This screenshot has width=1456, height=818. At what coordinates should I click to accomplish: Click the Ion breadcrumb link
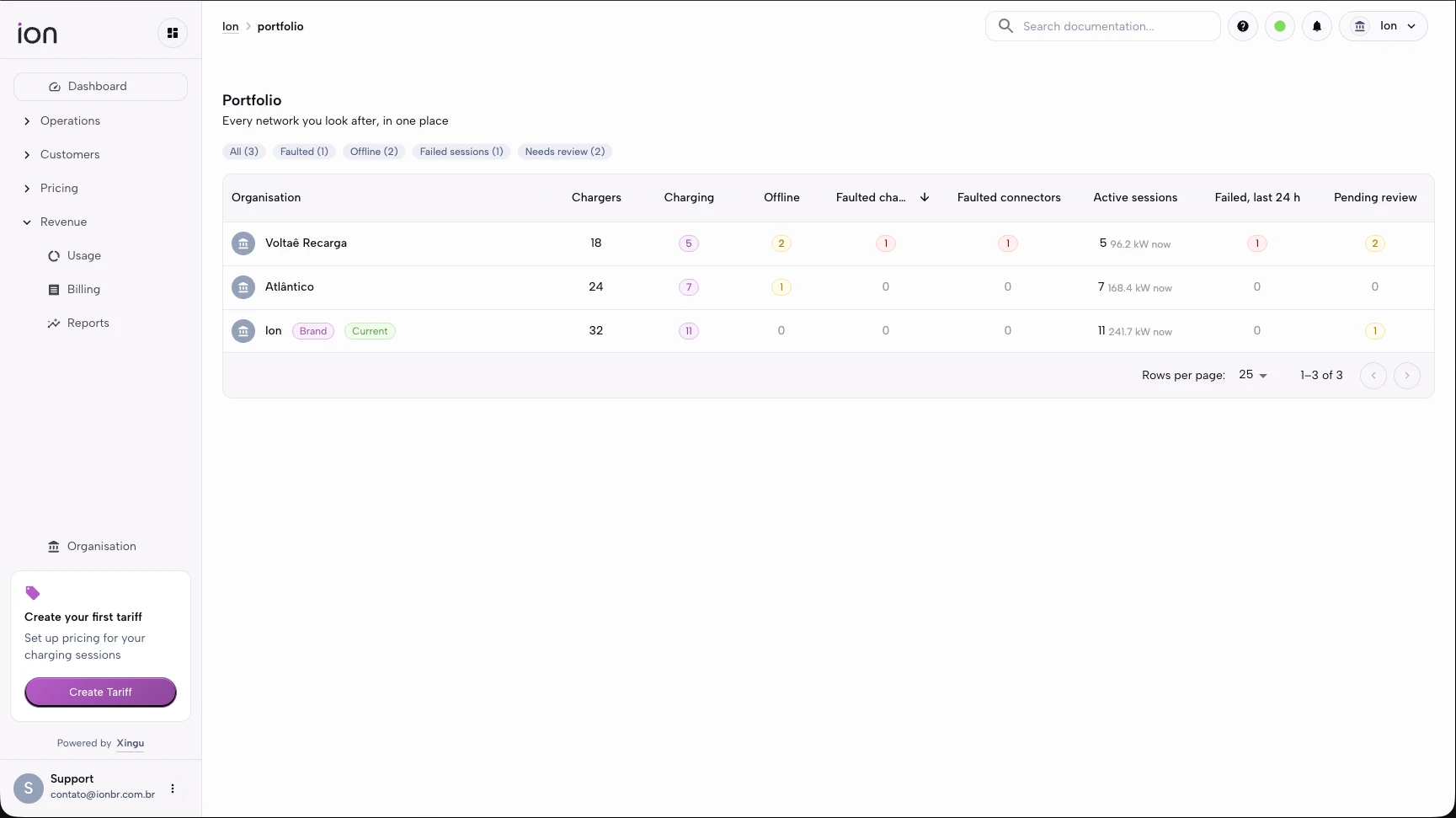click(231, 26)
